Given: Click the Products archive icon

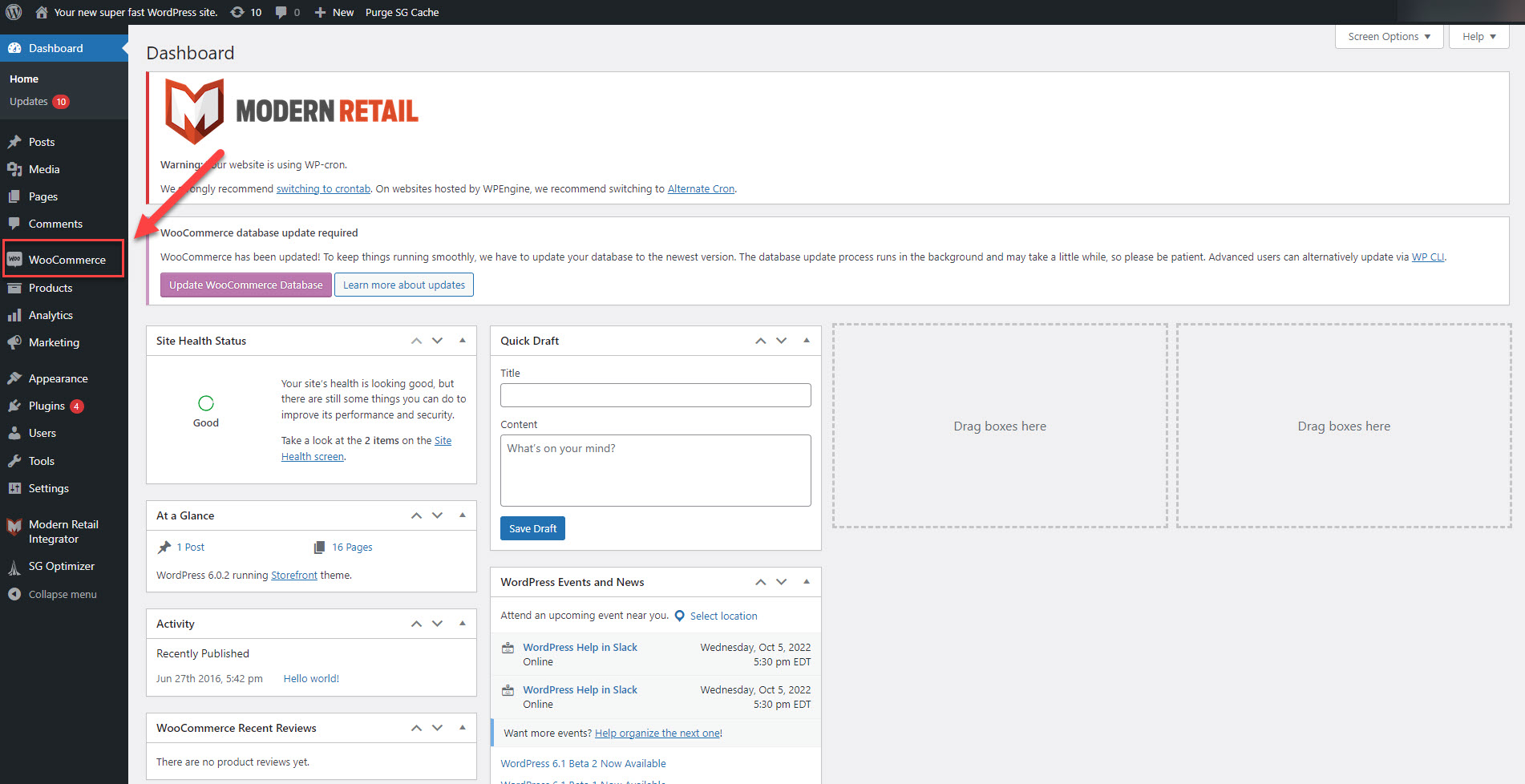Looking at the screenshot, I should 14,288.
